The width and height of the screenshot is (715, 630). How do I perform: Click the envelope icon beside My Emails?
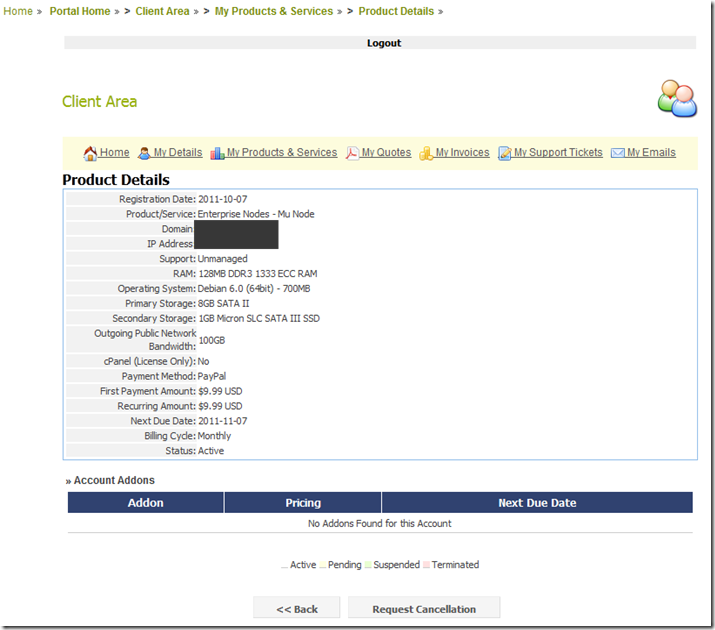coord(617,153)
